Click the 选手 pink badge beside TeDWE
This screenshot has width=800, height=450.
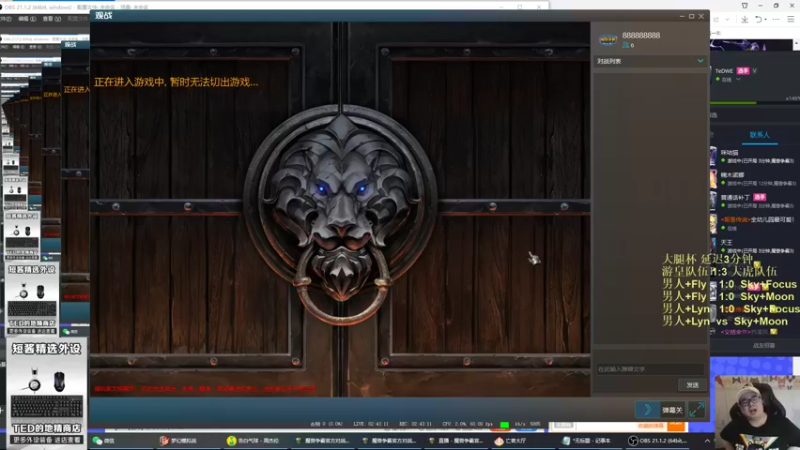(743, 71)
